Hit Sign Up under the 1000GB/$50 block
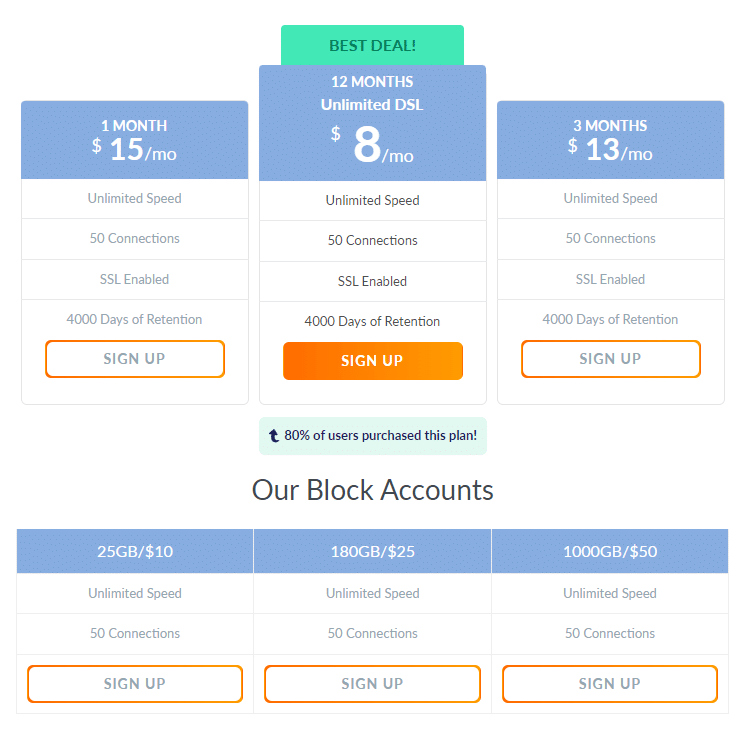The height and width of the screenshot is (730, 741). [610, 684]
